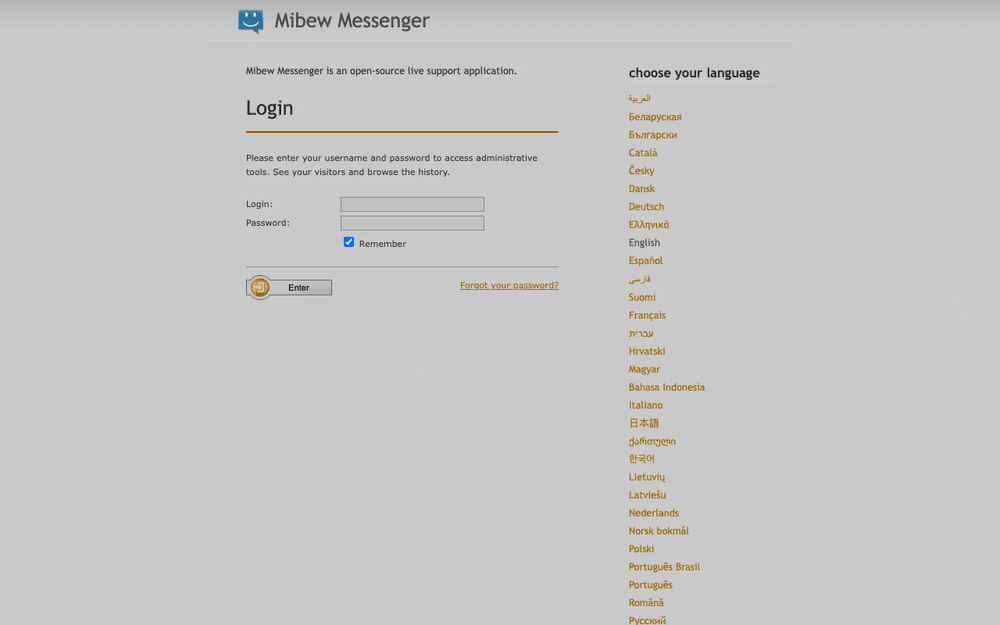Choose Korean (한국어) language
Screen dimensions: 1000x625
tap(642, 459)
